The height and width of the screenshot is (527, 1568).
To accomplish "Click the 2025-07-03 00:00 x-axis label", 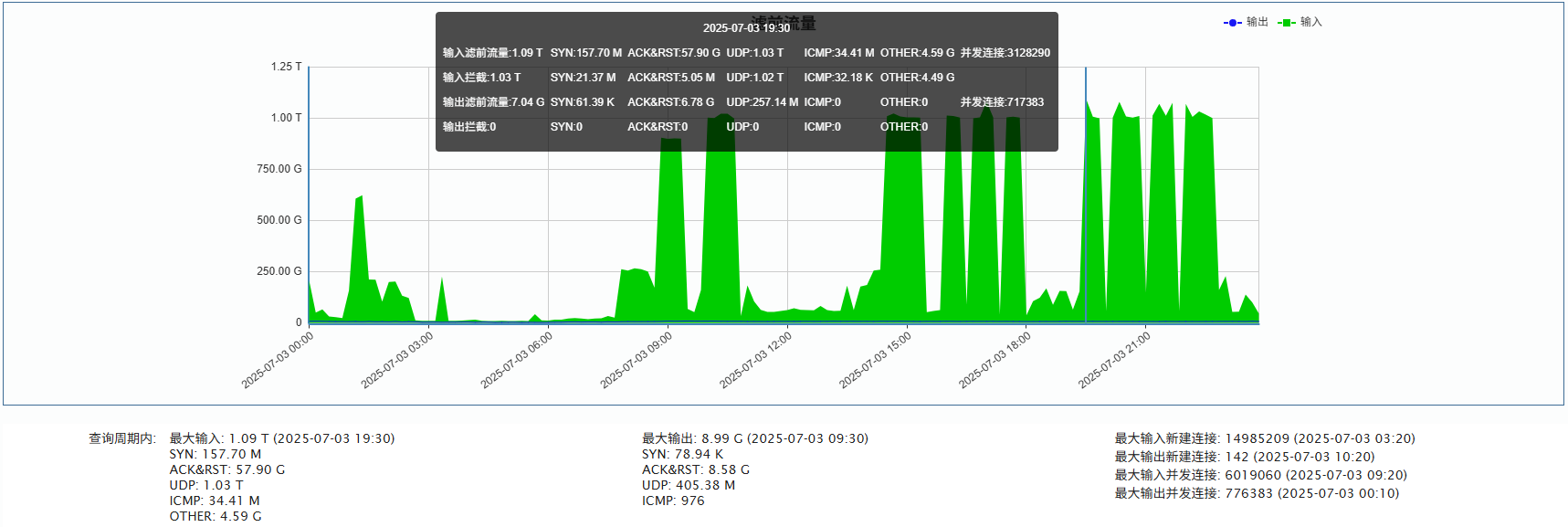I will [x=278, y=360].
